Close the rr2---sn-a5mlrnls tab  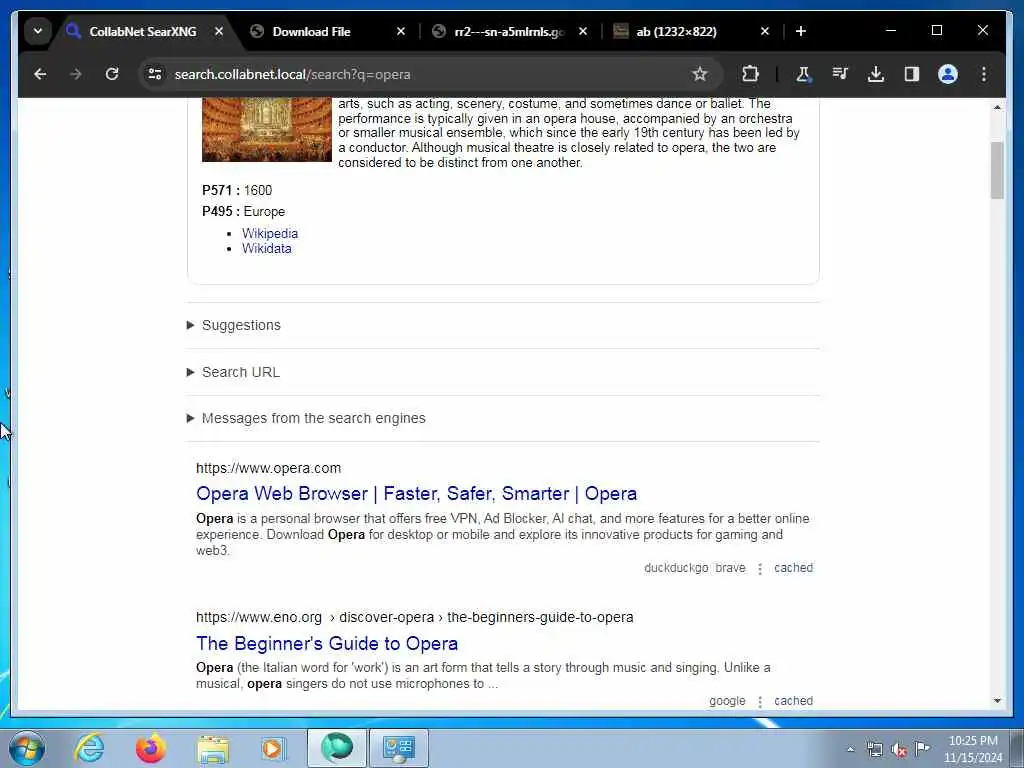[583, 31]
